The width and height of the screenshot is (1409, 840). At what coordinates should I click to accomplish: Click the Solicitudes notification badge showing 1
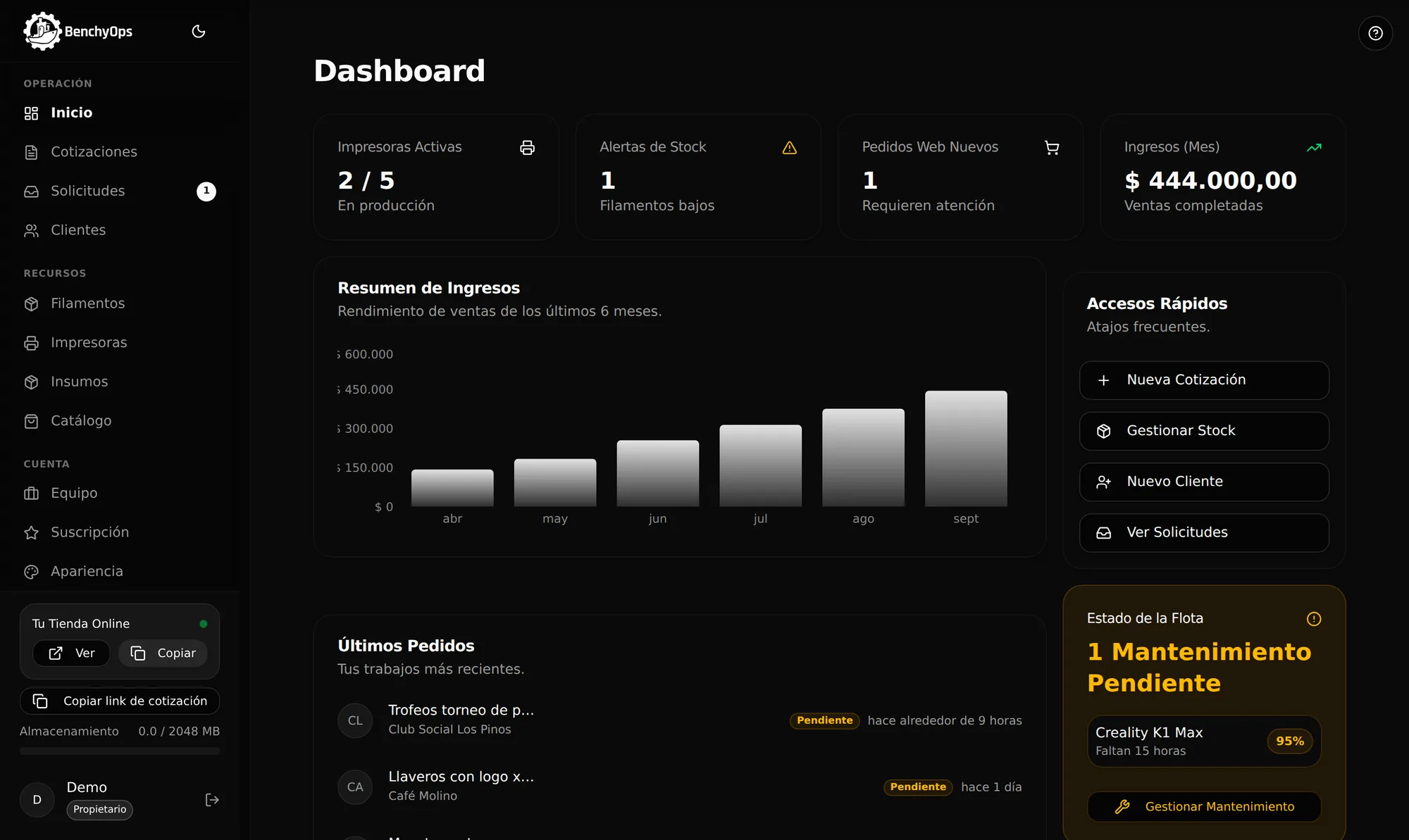(206, 191)
